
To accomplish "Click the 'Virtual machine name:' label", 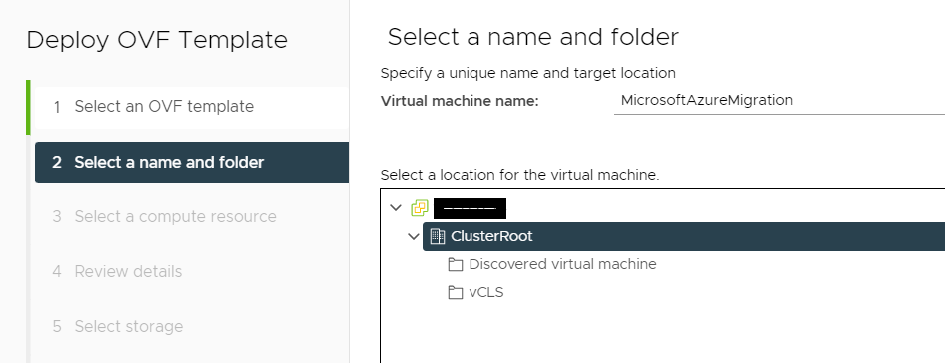I will point(459,101).
